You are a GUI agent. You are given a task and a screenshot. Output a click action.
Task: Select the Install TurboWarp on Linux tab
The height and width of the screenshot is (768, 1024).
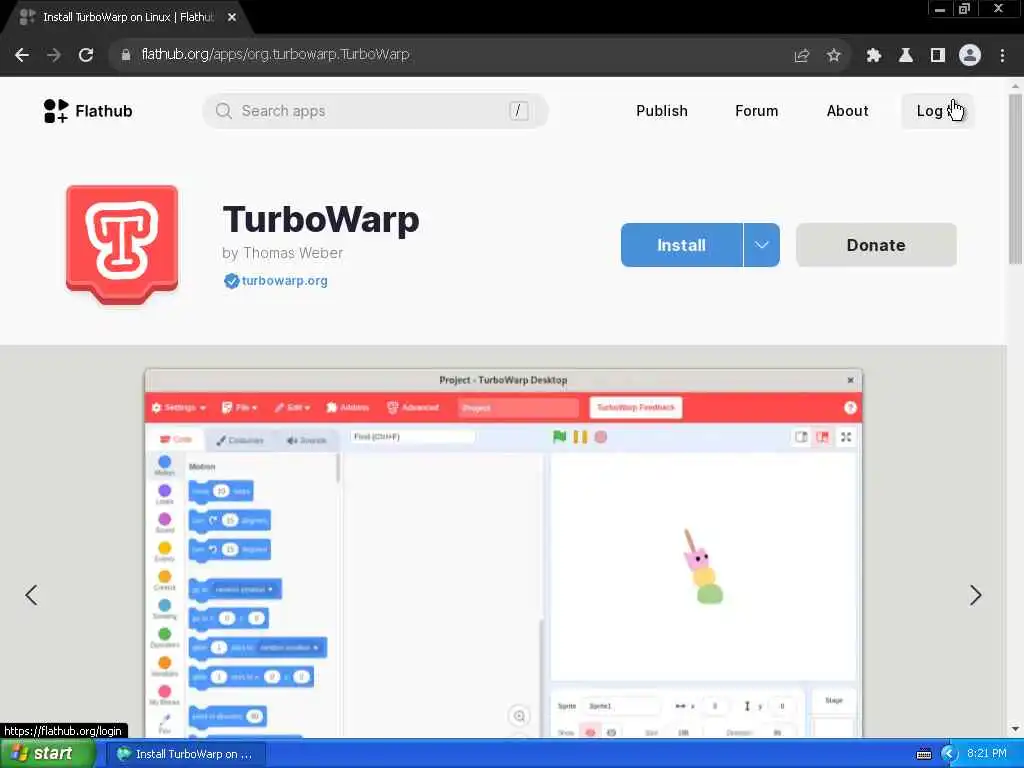coord(128,18)
